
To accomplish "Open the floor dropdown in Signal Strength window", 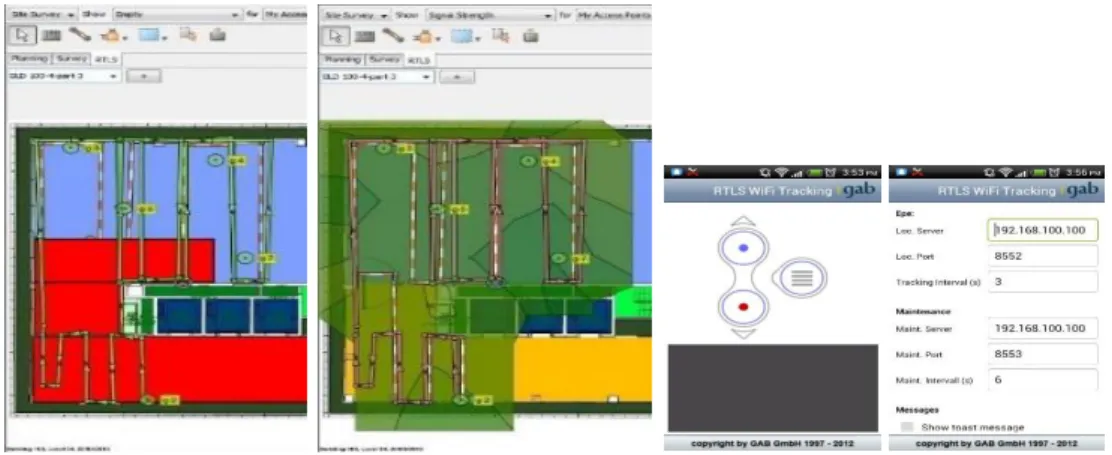I will pos(377,76).
